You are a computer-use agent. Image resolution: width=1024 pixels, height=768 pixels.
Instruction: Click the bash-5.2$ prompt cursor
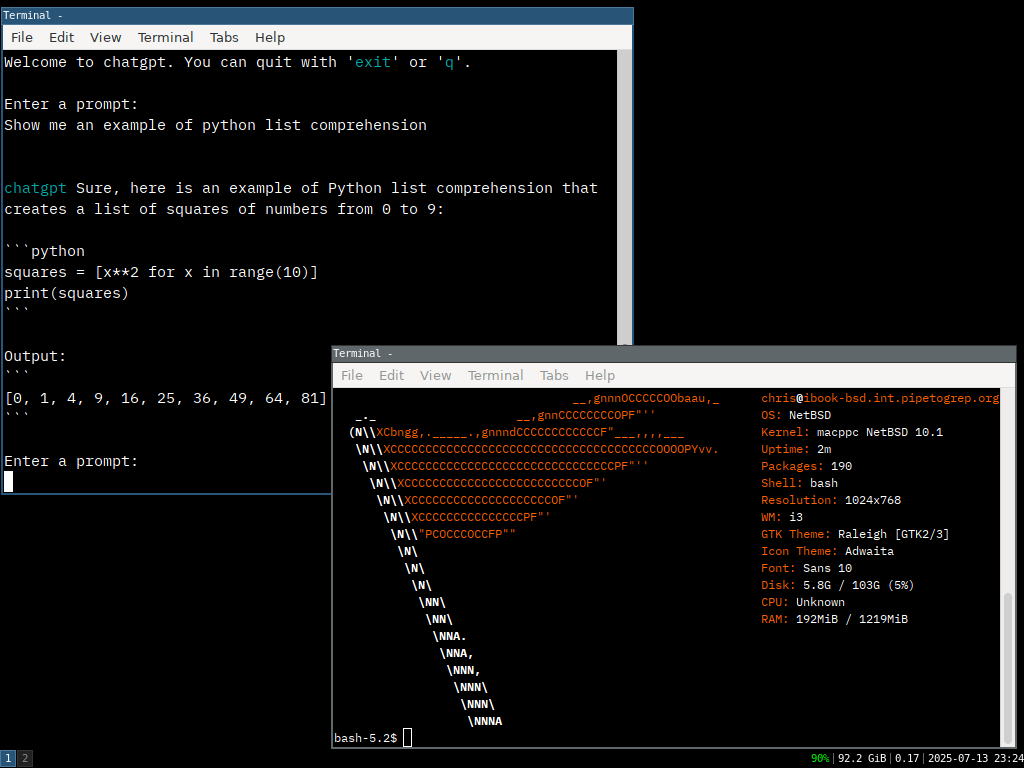click(408, 738)
